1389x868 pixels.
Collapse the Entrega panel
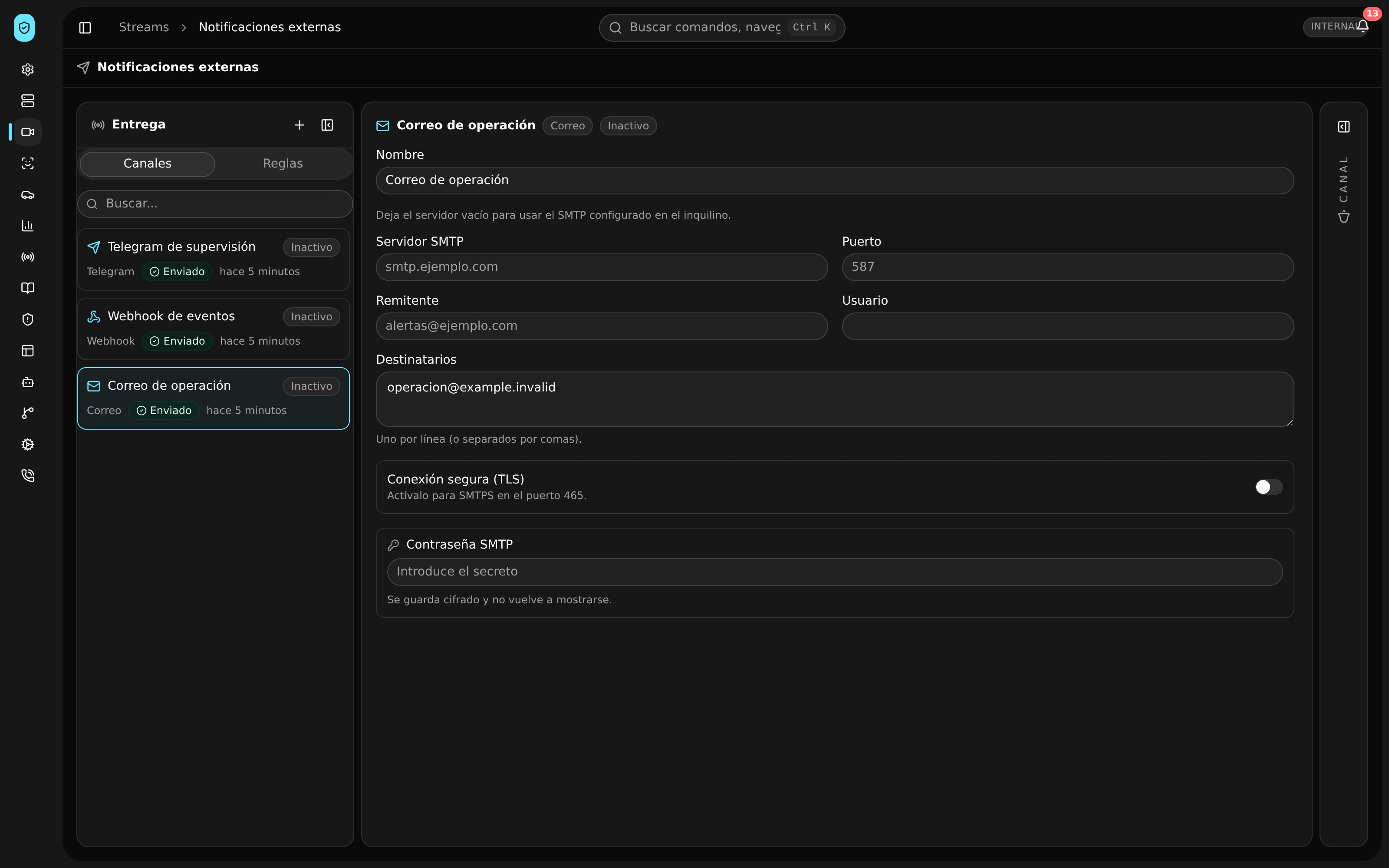(x=327, y=125)
